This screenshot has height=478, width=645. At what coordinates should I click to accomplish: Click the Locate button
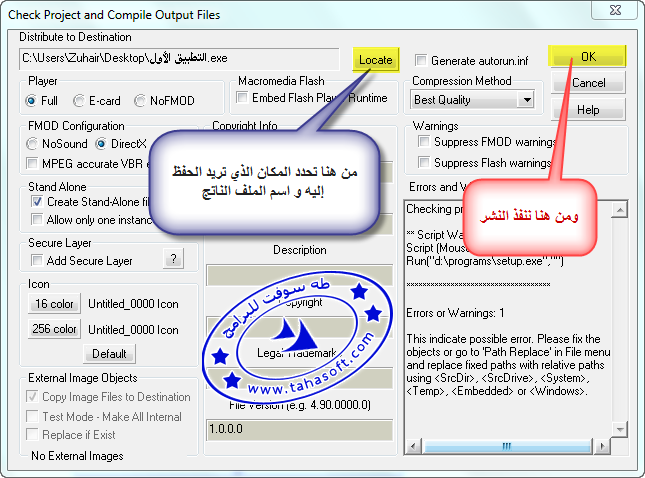(x=376, y=60)
